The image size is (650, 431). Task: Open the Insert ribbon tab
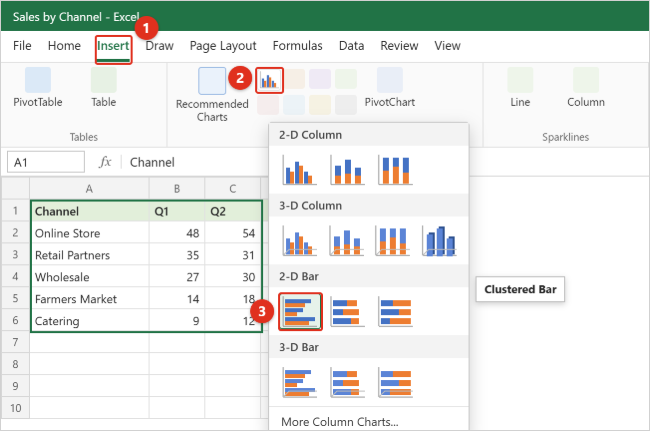coord(113,46)
